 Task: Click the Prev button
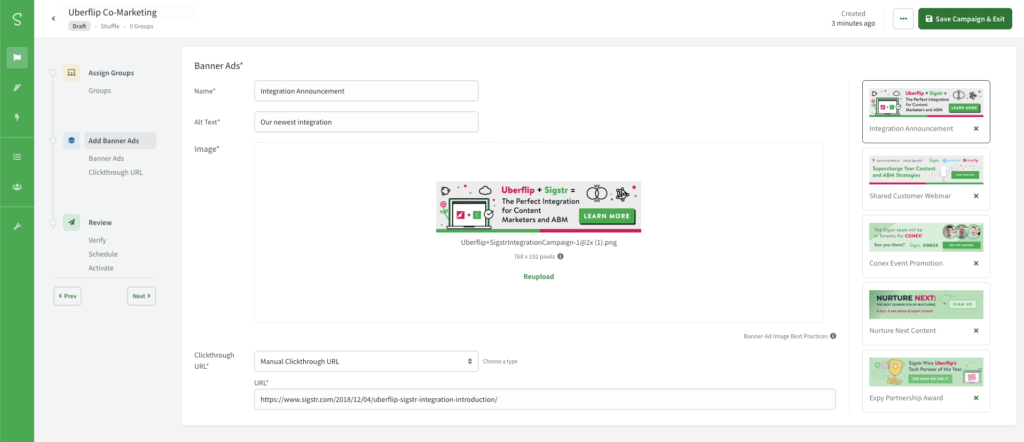[x=67, y=296]
